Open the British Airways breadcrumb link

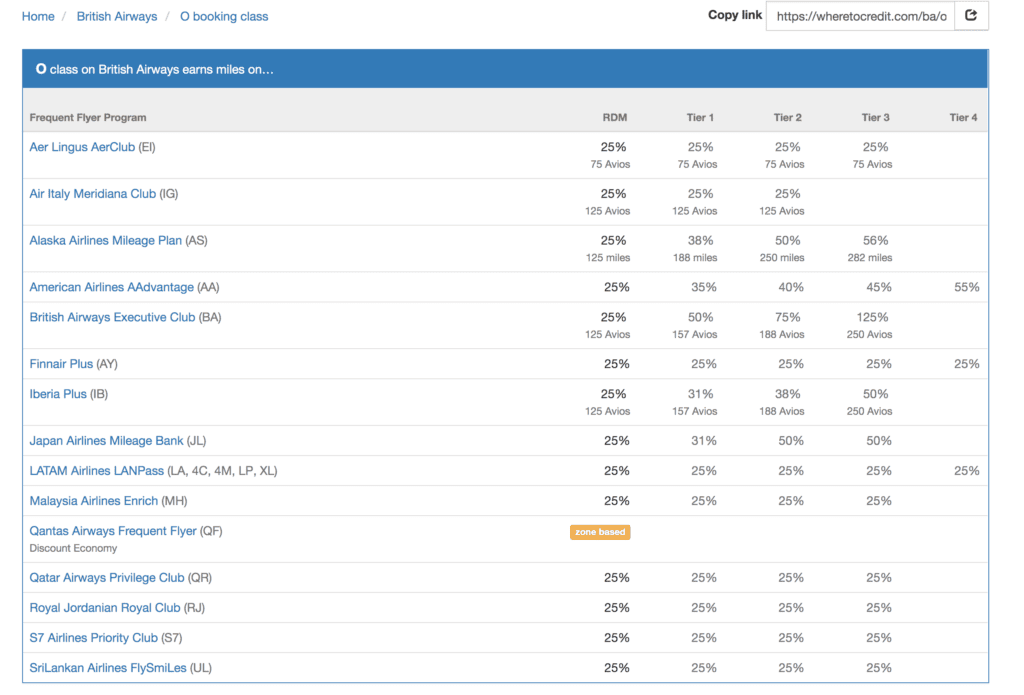click(x=116, y=16)
